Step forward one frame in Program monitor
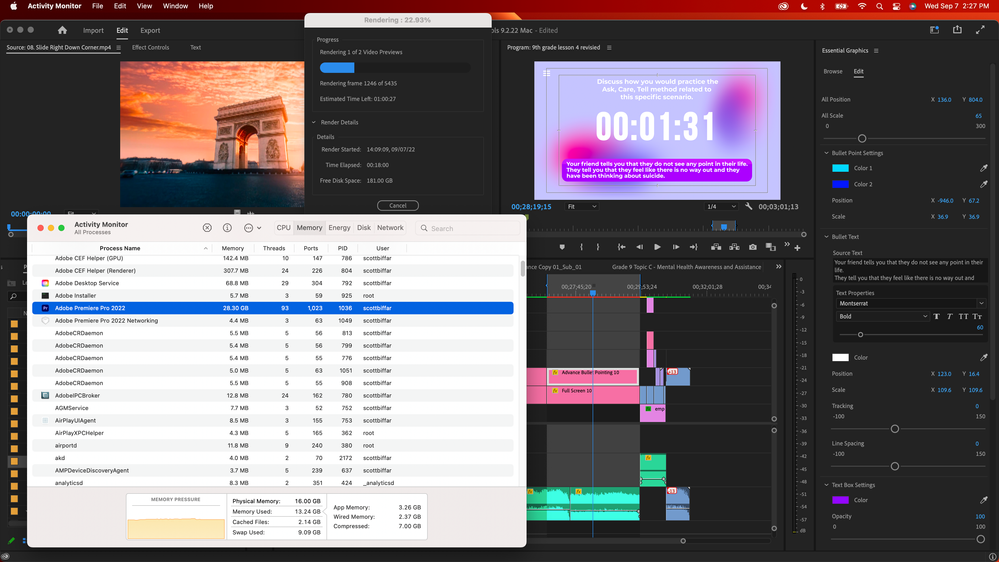The height and width of the screenshot is (562, 999). [x=675, y=247]
